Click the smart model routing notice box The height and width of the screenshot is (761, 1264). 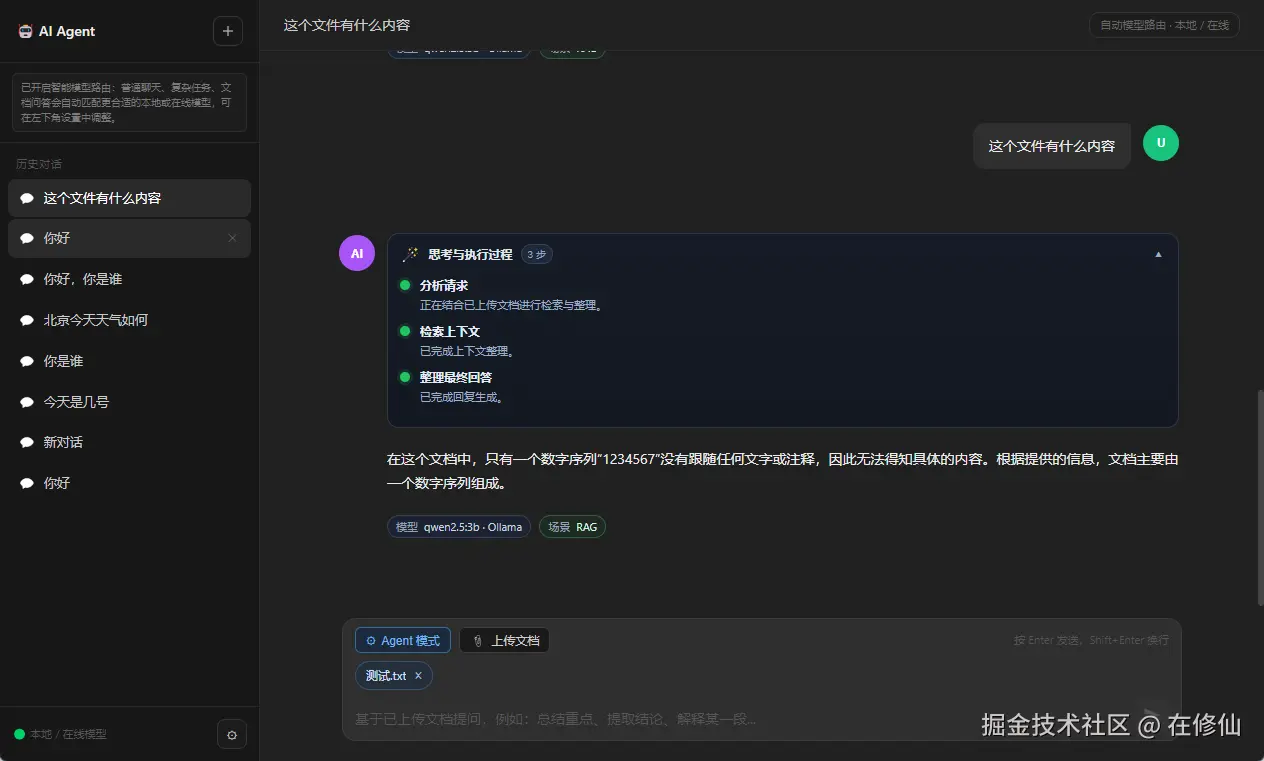(x=129, y=102)
